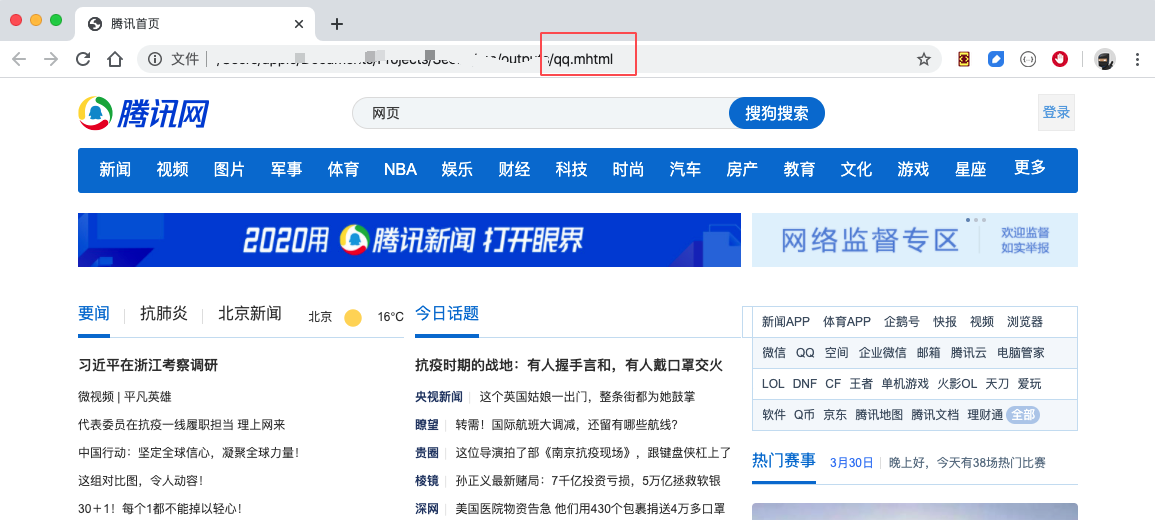Open 财经 in the navigation bar
Screen dimensions: 1155x520
(x=514, y=169)
